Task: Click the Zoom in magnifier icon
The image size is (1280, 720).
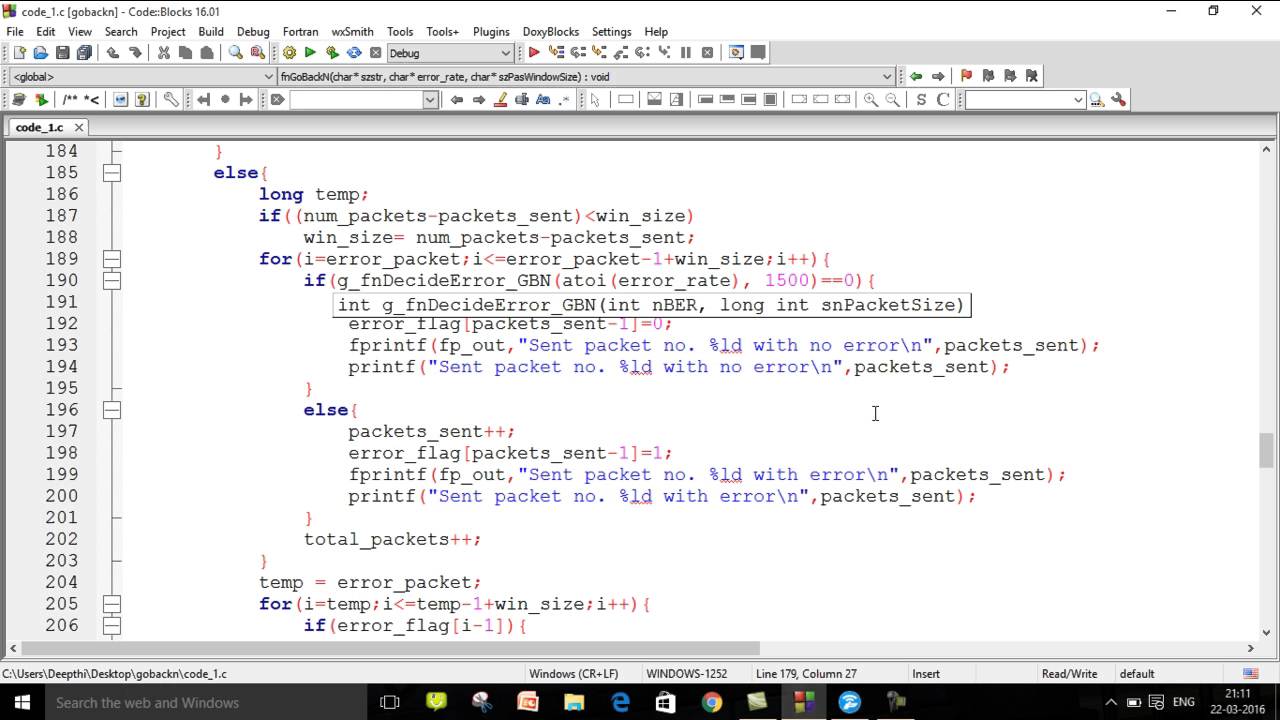Action: [x=871, y=99]
